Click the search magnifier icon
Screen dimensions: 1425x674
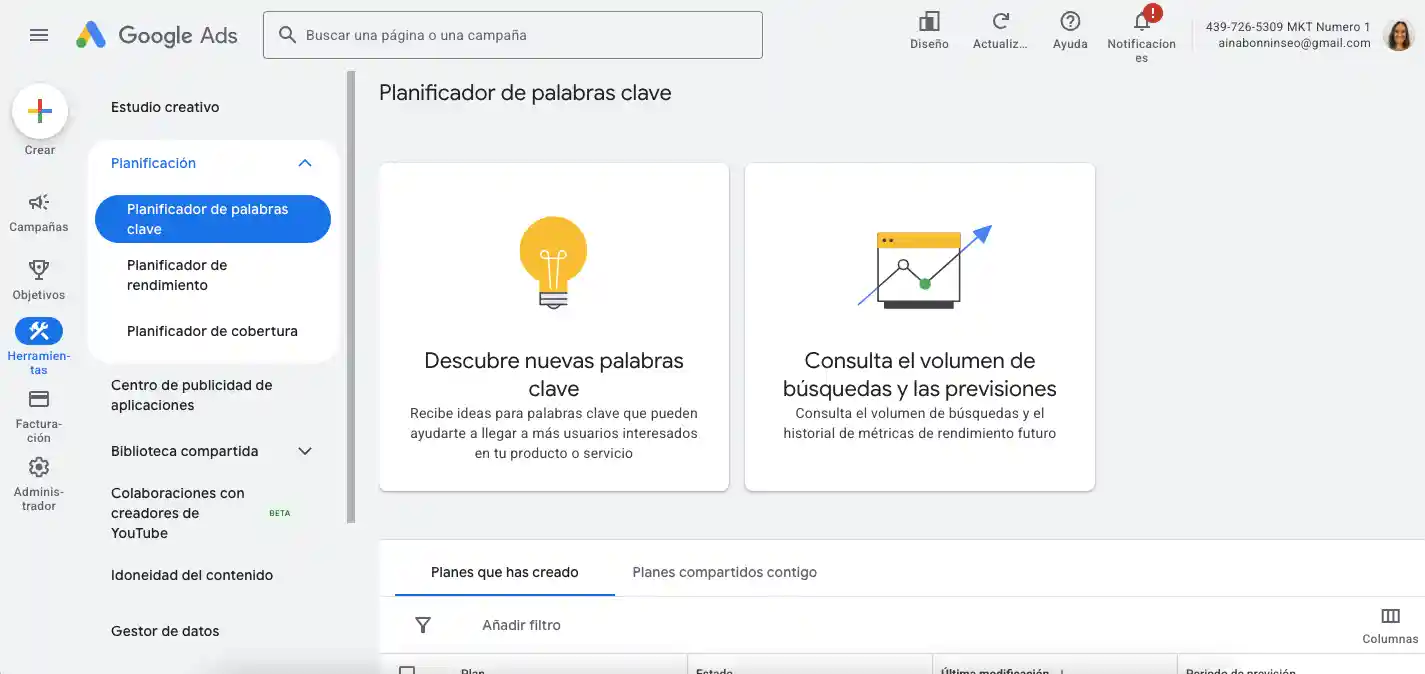pos(287,35)
